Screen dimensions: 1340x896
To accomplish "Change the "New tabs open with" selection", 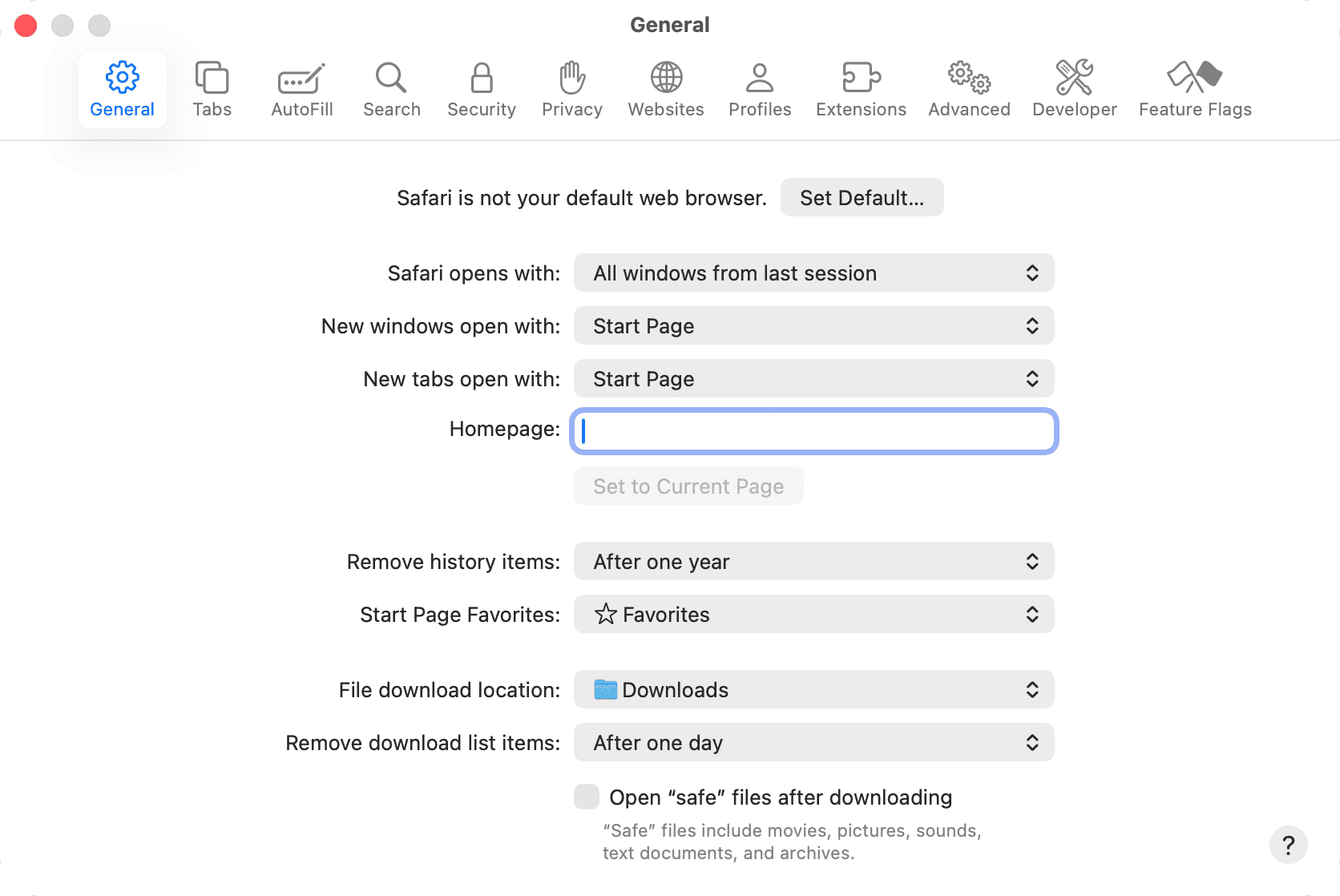I will 813,379.
